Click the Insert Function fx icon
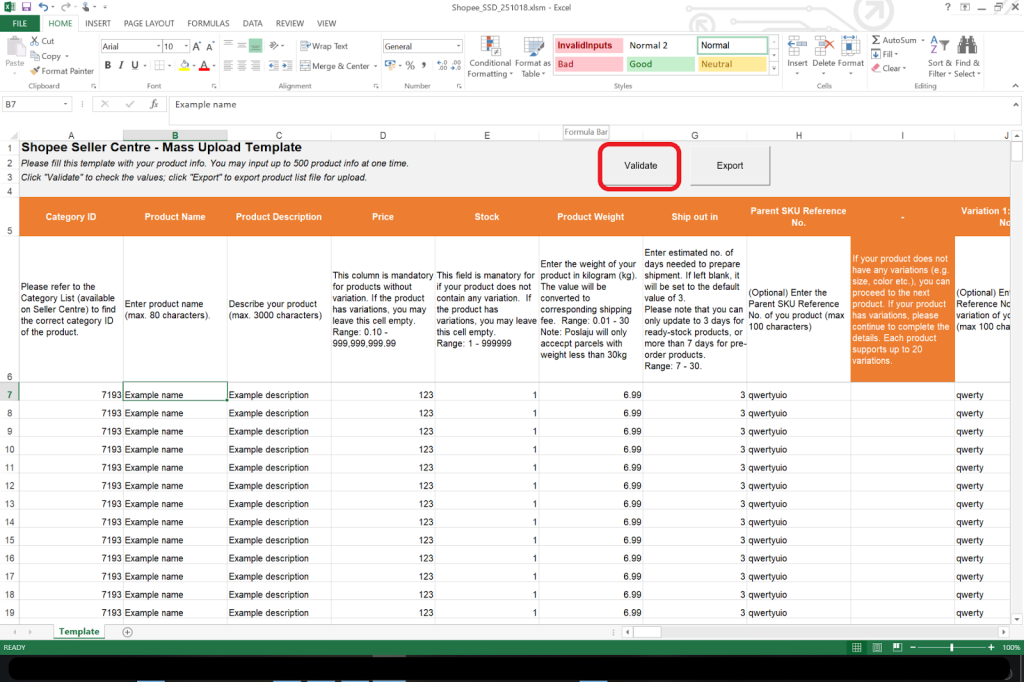The image size is (1024, 682). coord(154,105)
